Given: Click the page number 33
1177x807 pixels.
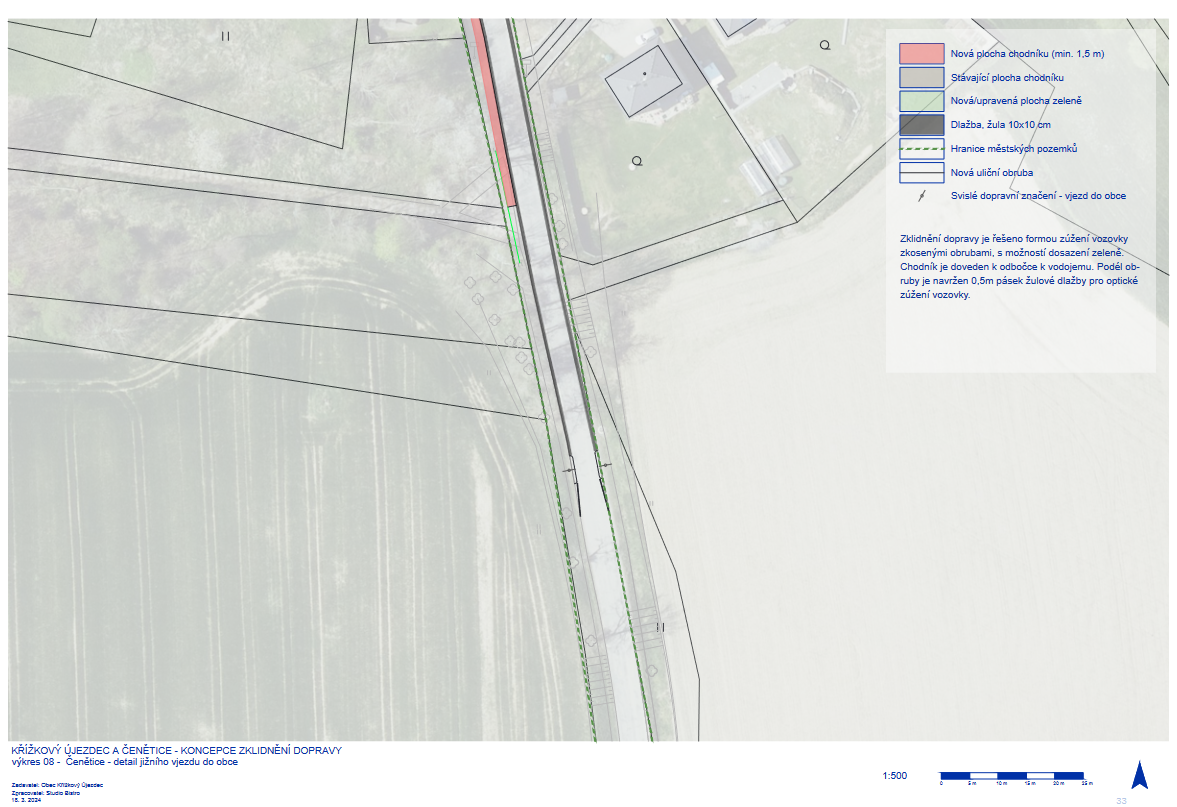Looking at the screenshot, I should (x=1121, y=800).
